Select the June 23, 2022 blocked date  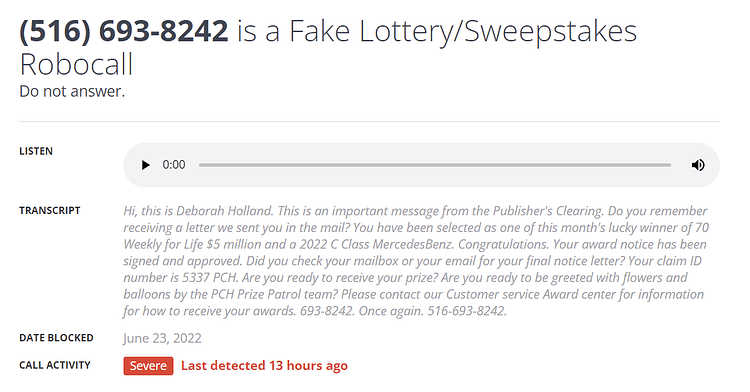pyautogui.click(x=162, y=338)
